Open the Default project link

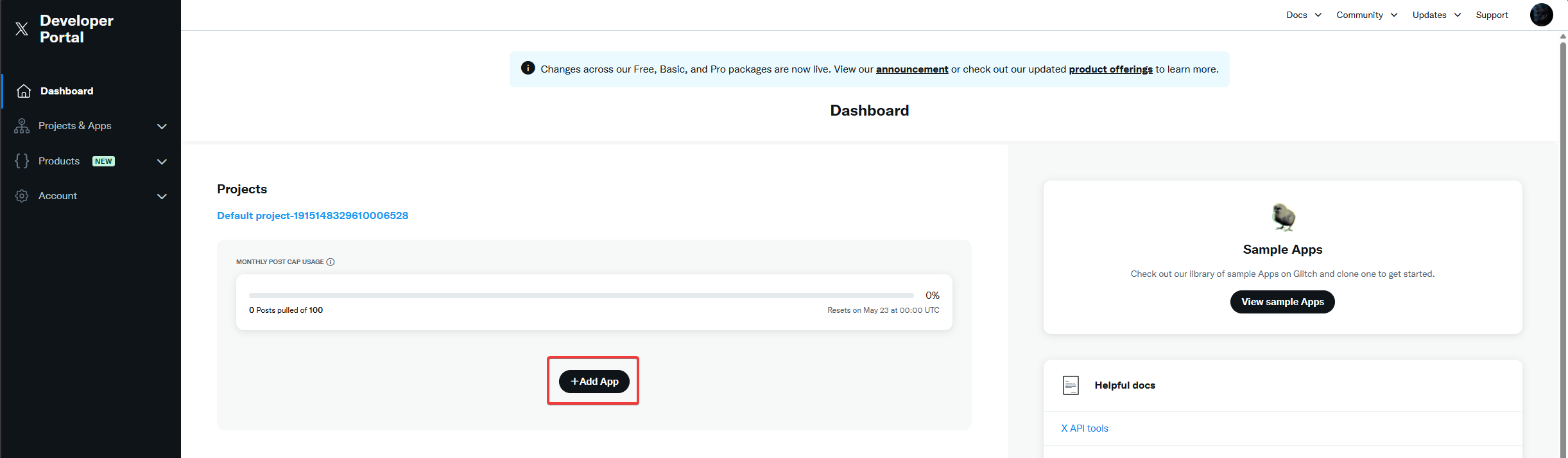[313, 216]
